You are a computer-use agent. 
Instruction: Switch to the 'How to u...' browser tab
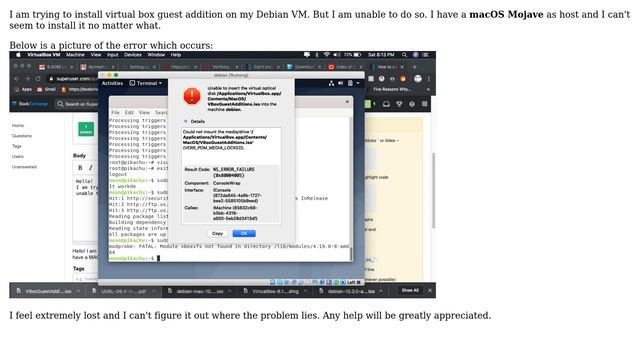point(387,67)
